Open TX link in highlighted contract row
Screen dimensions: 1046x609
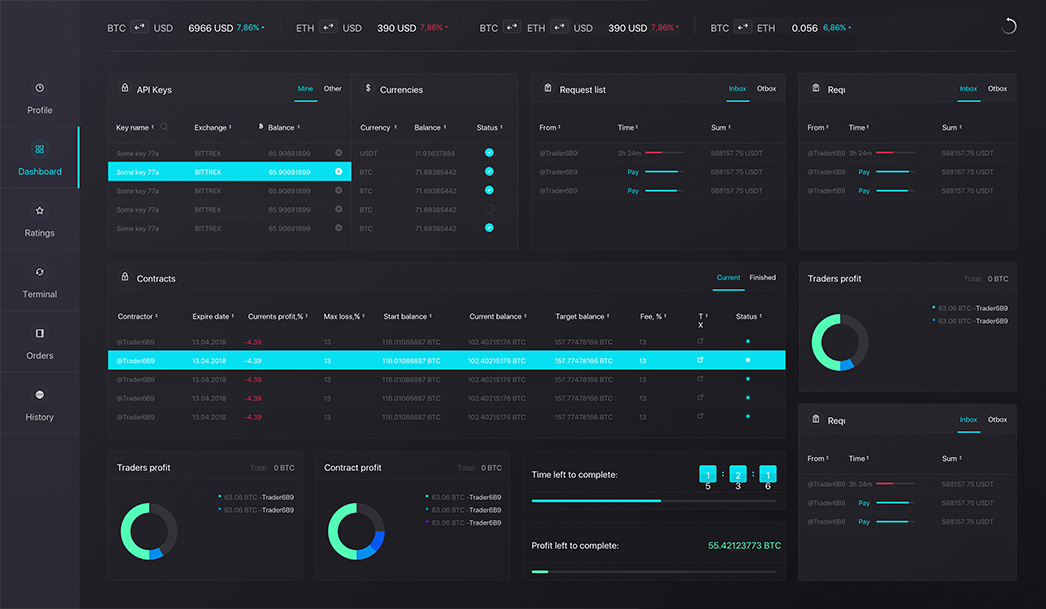pos(700,360)
